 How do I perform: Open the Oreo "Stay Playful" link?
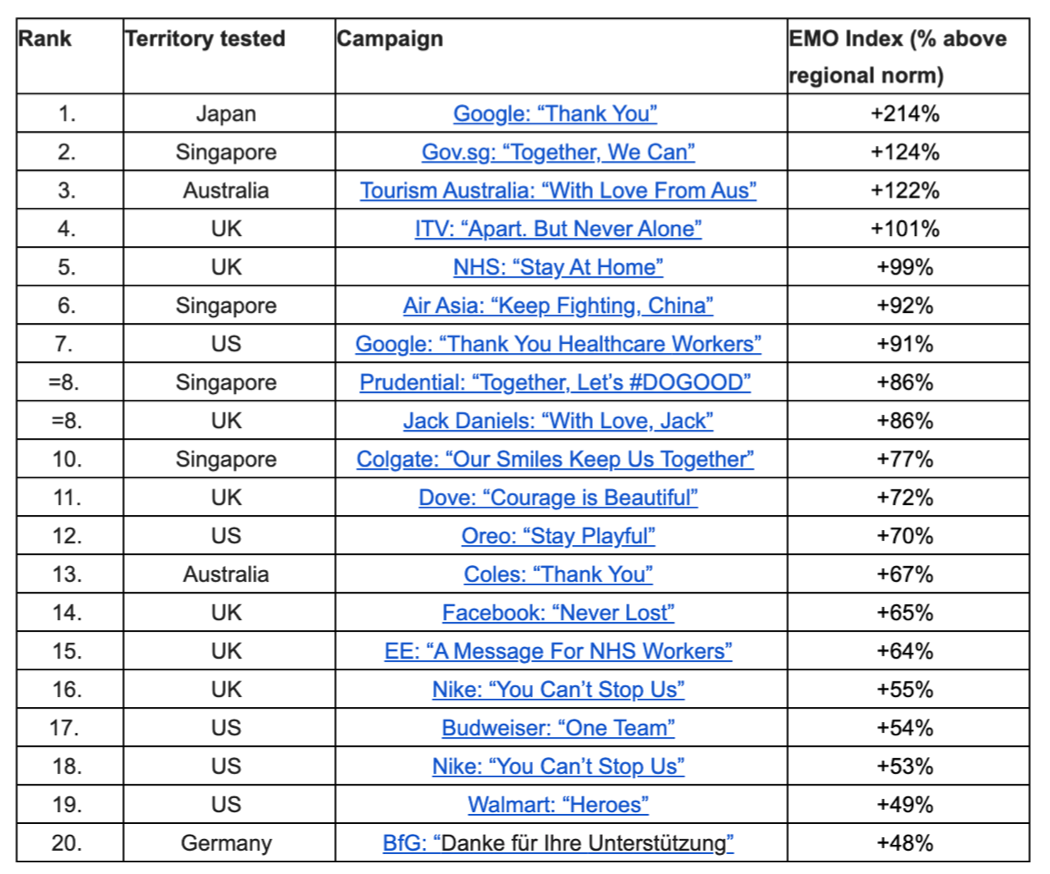coord(558,536)
